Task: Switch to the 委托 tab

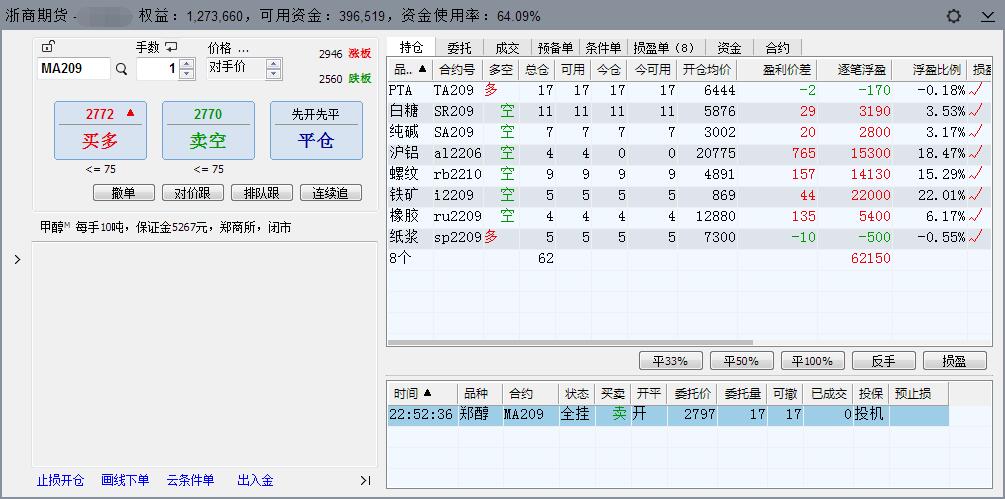Action: (459, 47)
